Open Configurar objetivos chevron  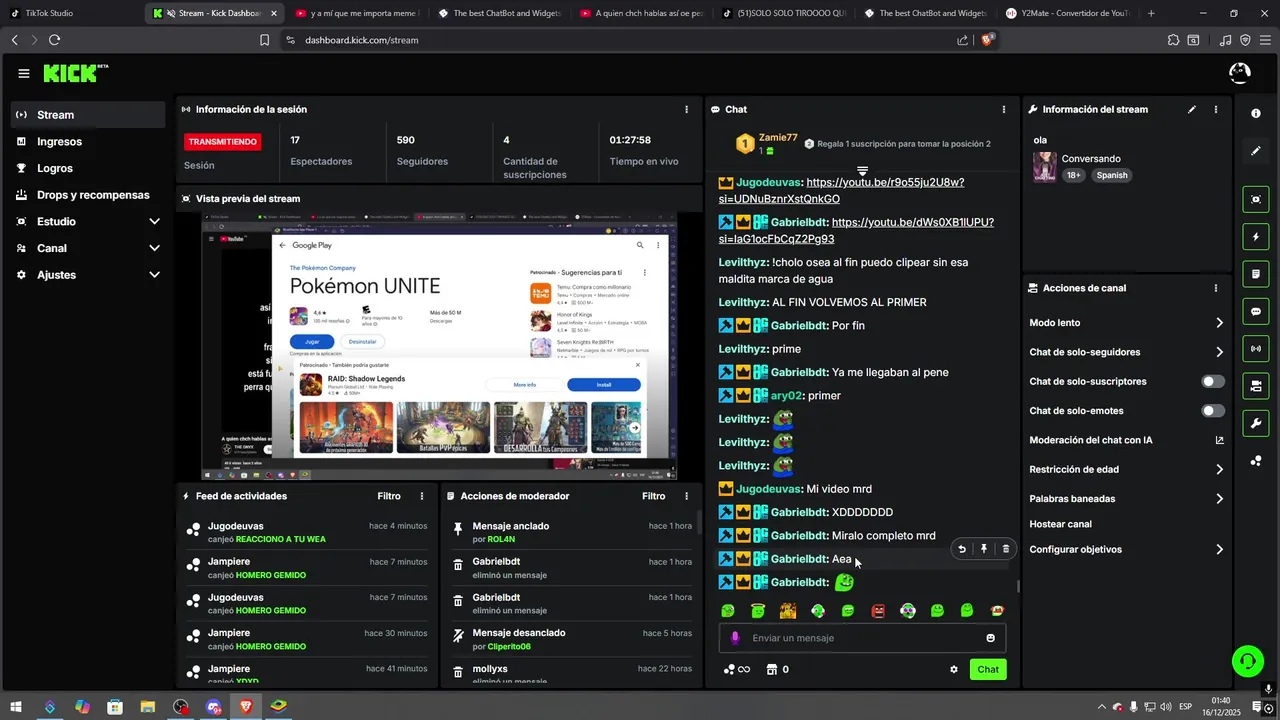(x=1219, y=549)
